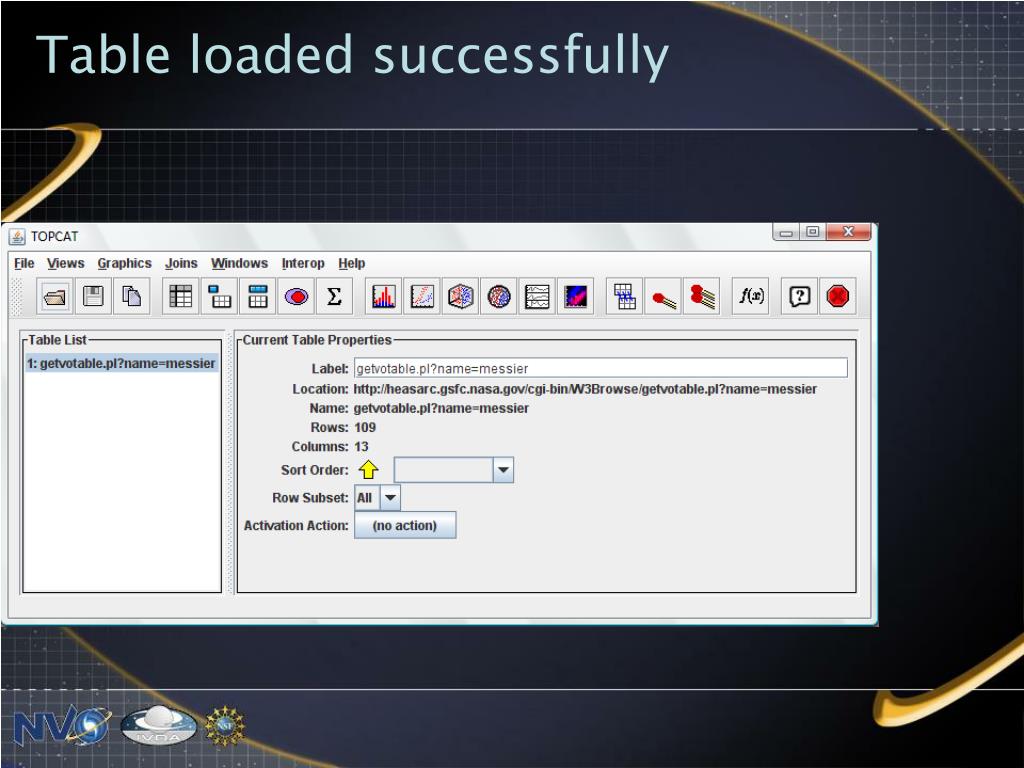Click the (no action) Activation Action button
The width and height of the screenshot is (1024, 768).
[405, 525]
